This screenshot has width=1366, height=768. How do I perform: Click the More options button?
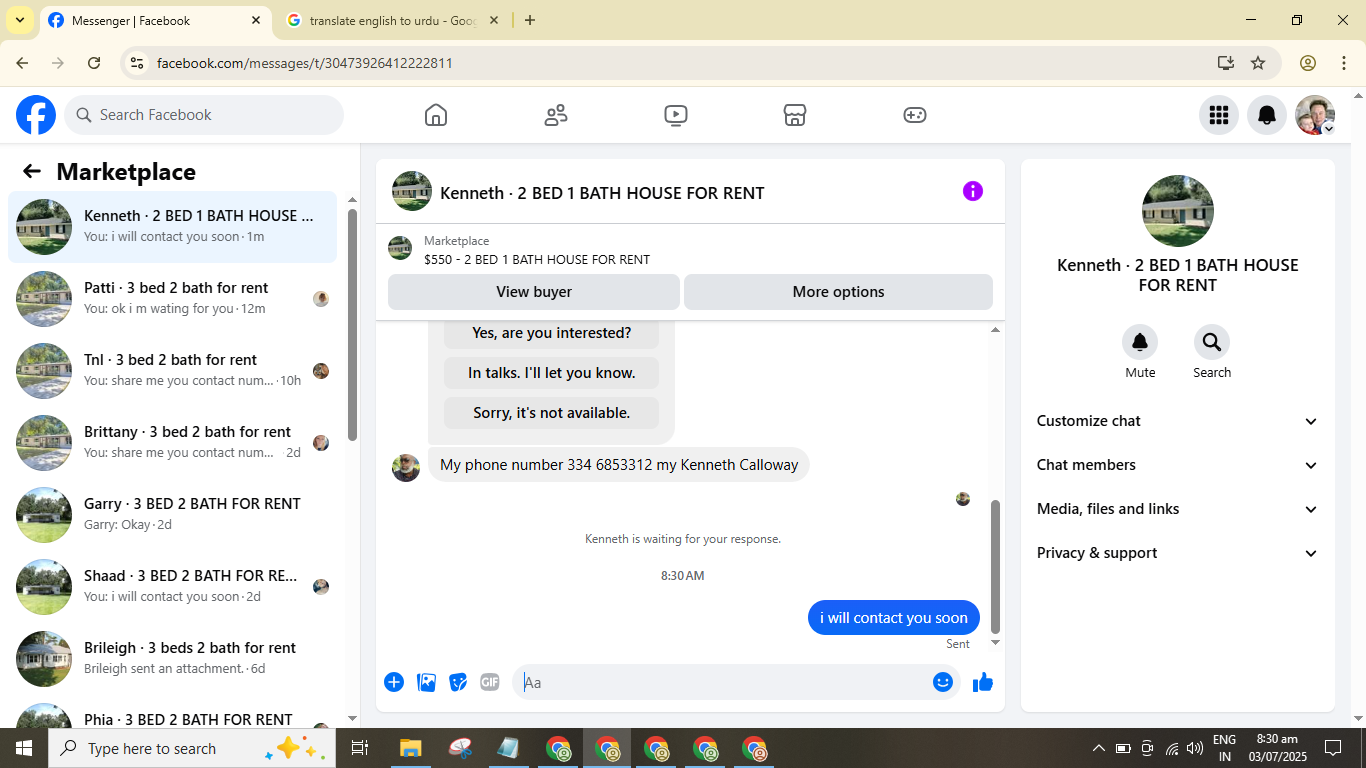[x=838, y=292]
